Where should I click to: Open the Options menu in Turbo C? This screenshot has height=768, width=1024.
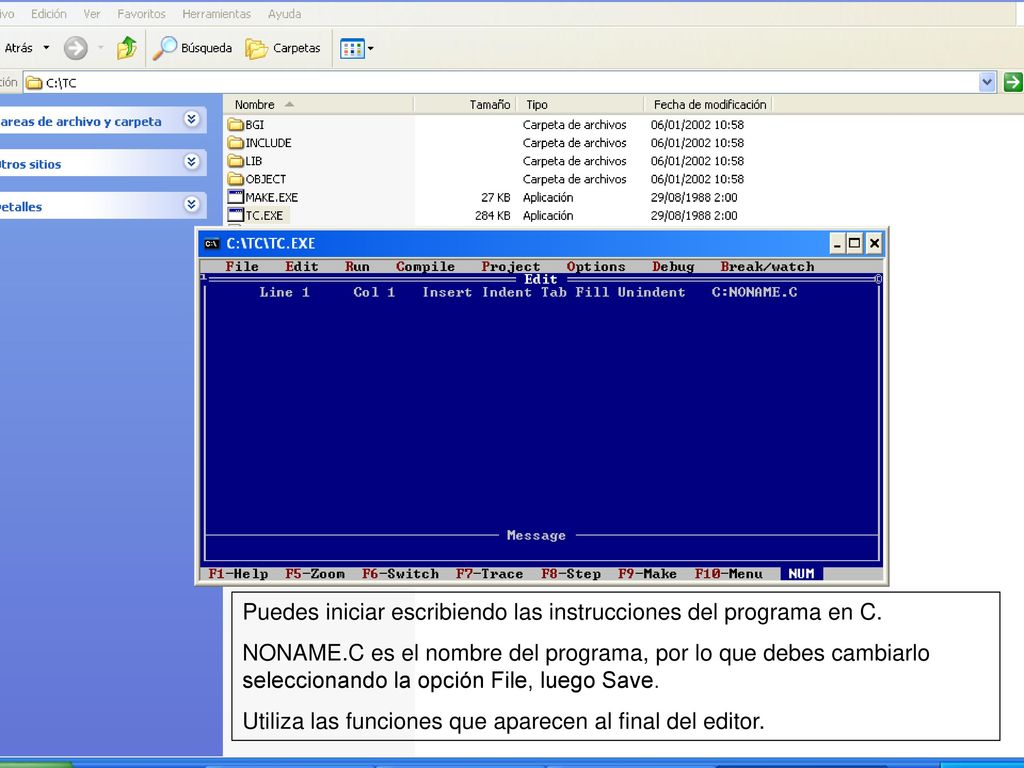(x=596, y=266)
